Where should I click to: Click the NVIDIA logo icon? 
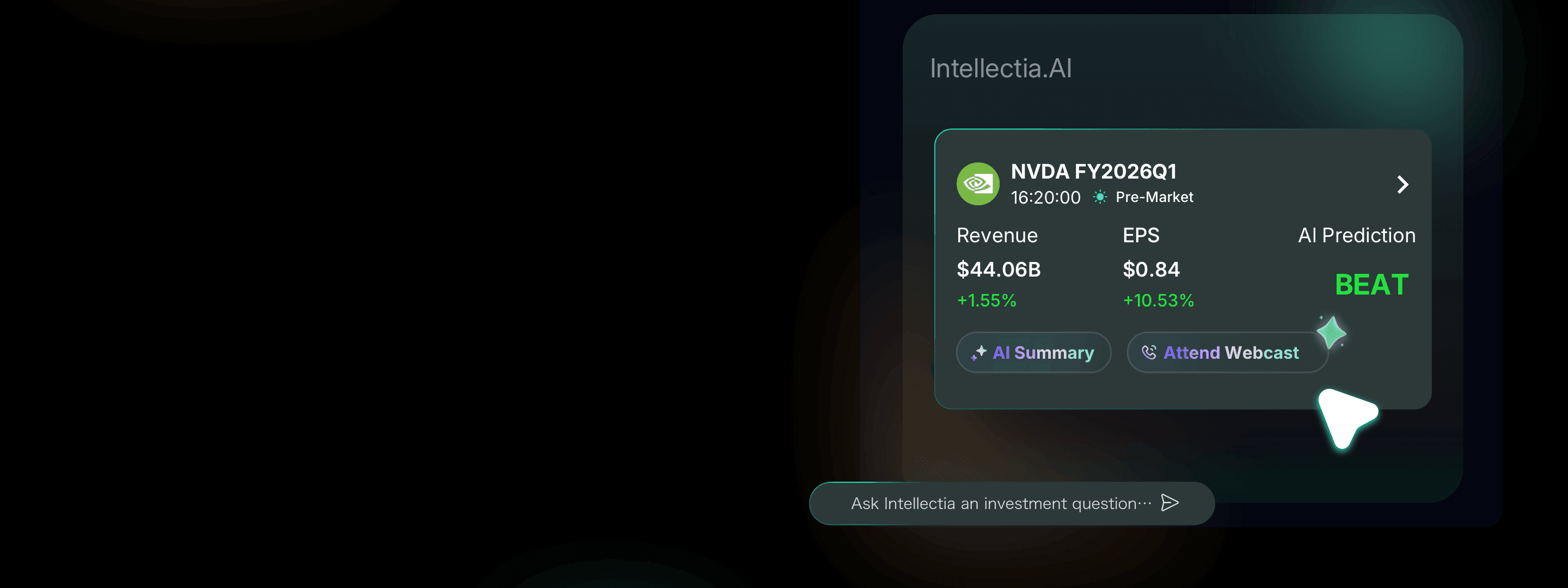(x=978, y=184)
